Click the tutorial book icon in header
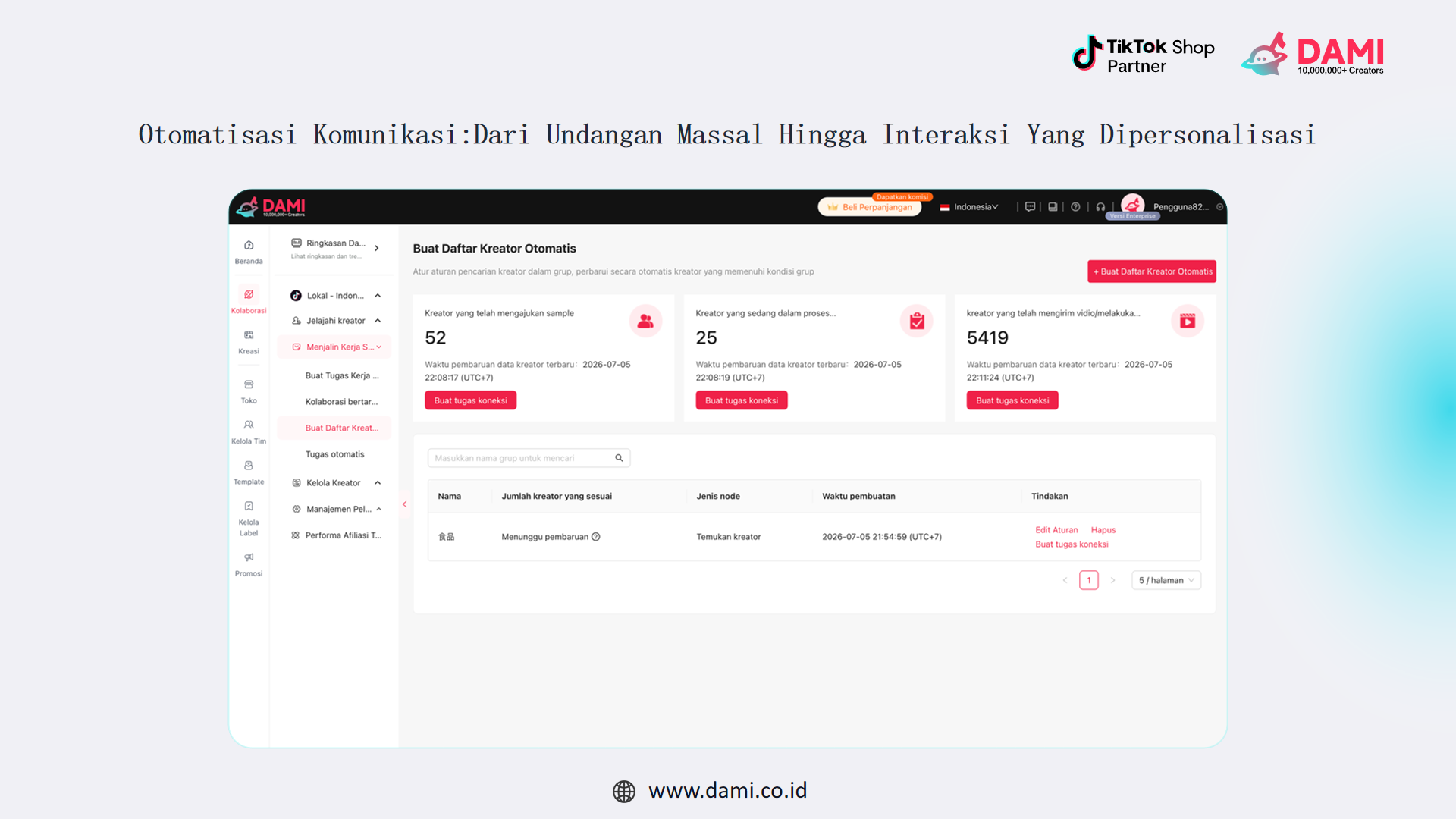The width and height of the screenshot is (1456, 819). click(1053, 207)
